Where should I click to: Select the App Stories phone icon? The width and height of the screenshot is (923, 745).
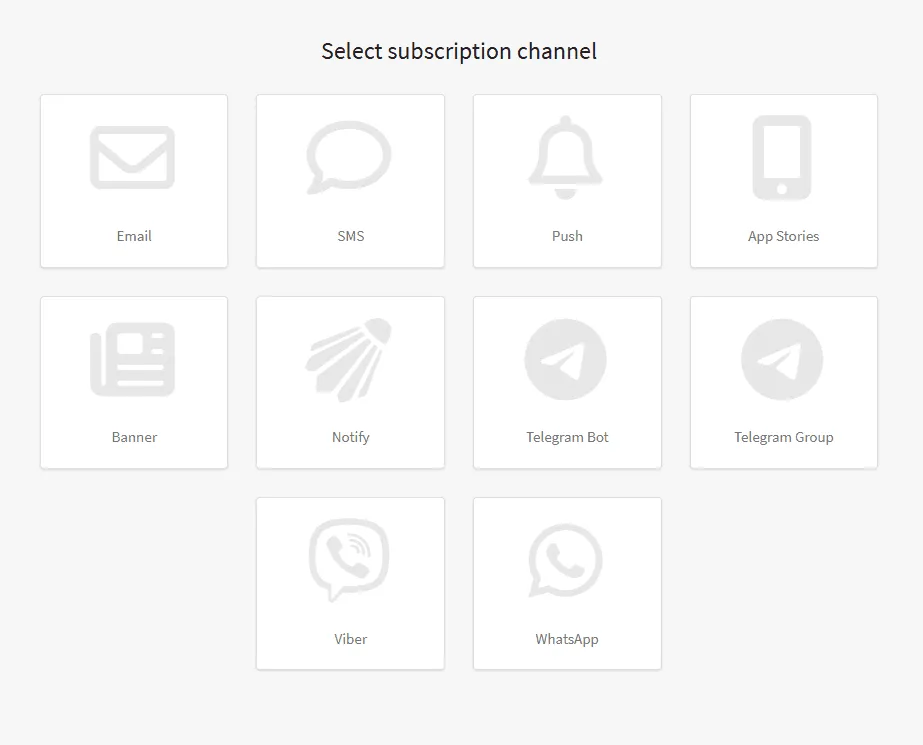pyautogui.click(x=782, y=158)
